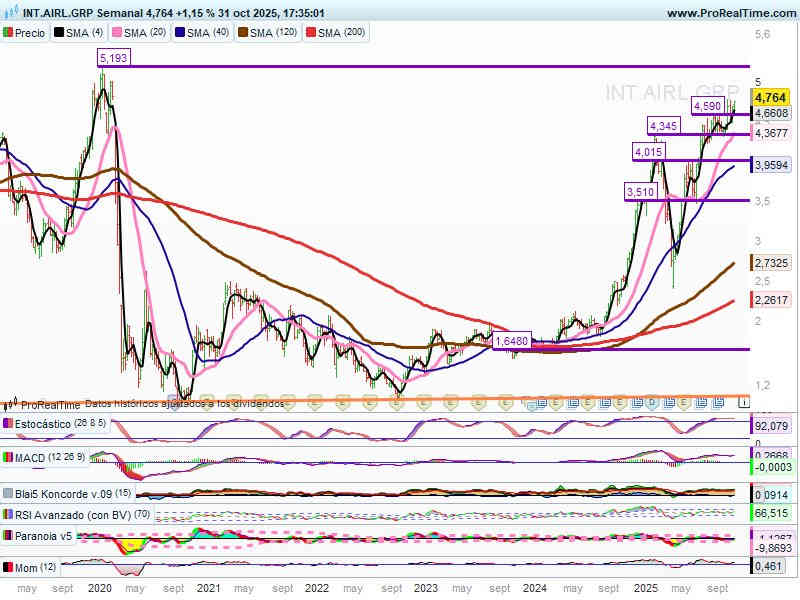Screen dimensions: 800x600
Task: Open the SMA (40) legend settings
Action: [205, 33]
